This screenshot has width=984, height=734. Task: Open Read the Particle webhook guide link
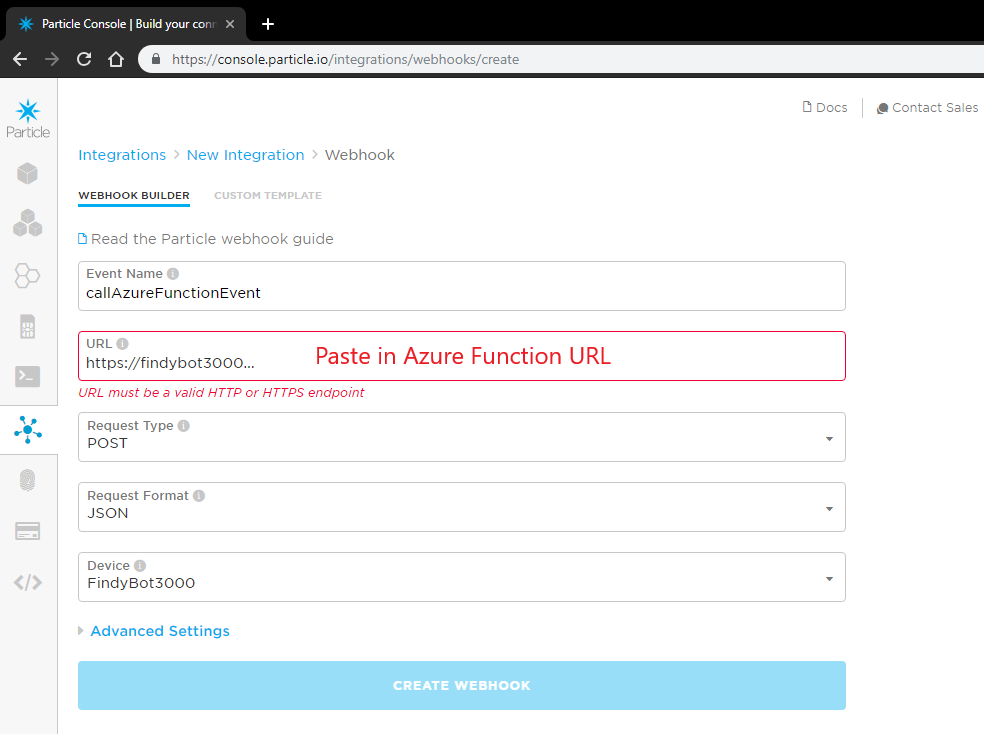tap(206, 239)
